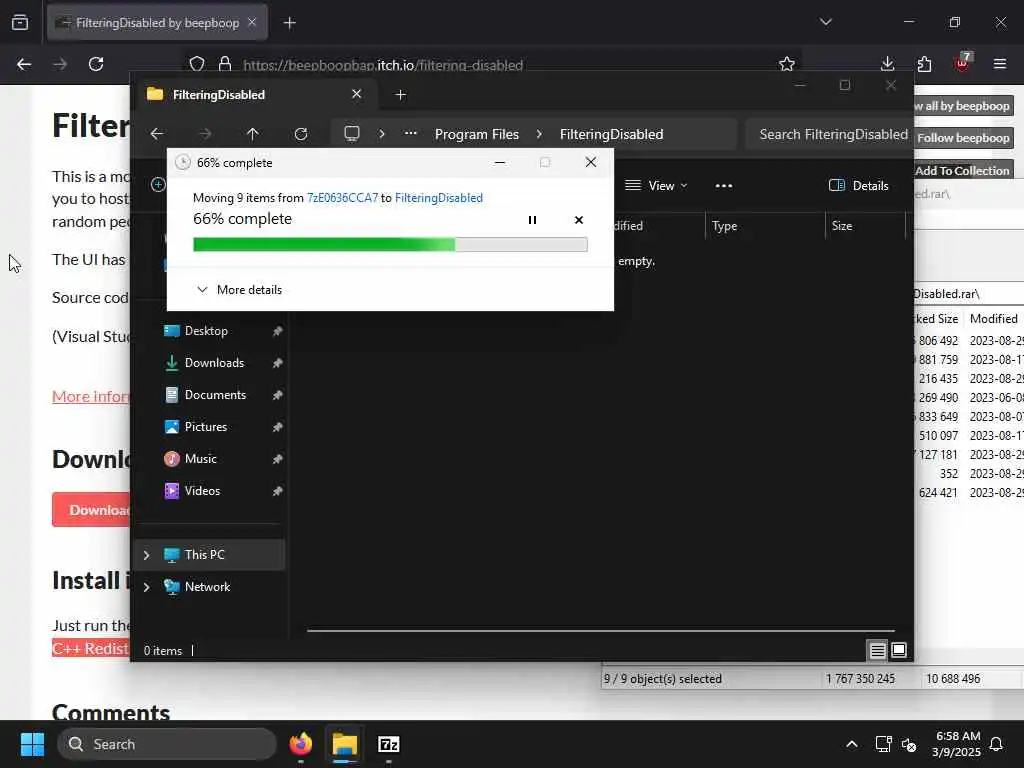1024x768 pixels.
Task: Close the FilteringDisabled Explorer tab
Action: (x=357, y=94)
